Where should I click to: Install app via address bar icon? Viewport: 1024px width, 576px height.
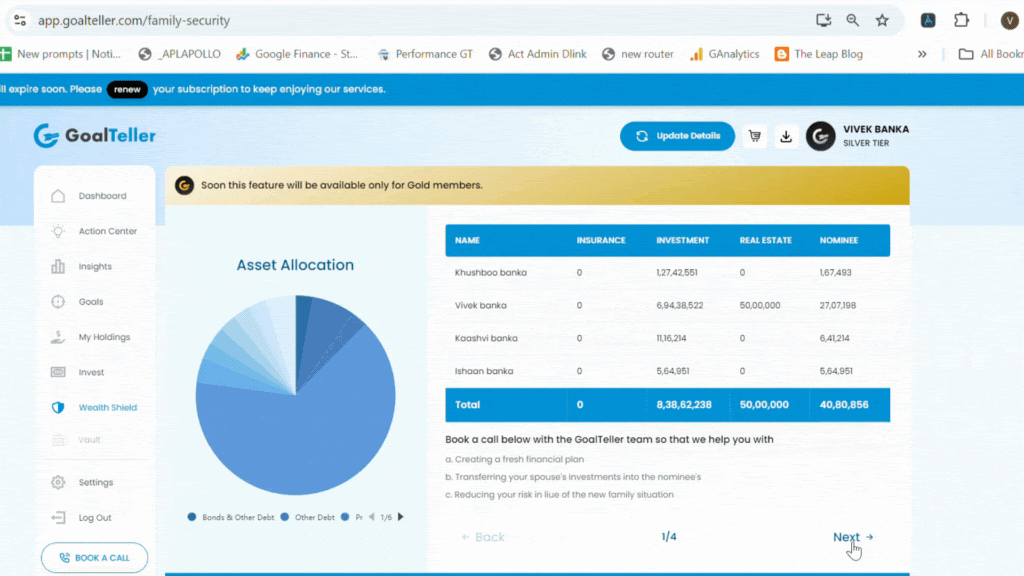click(x=824, y=20)
